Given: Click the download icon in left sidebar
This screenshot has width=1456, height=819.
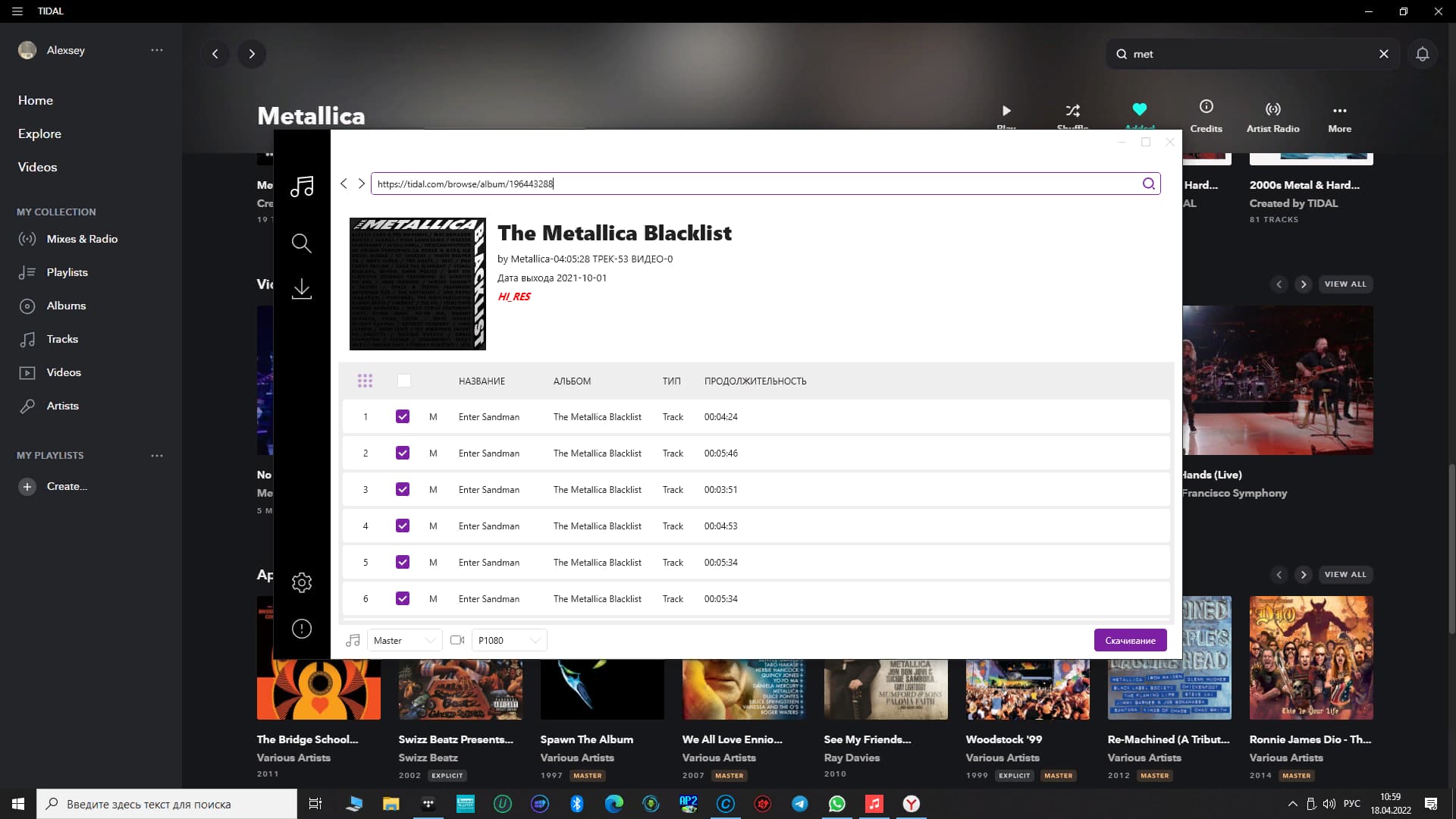Looking at the screenshot, I should pyautogui.click(x=302, y=289).
